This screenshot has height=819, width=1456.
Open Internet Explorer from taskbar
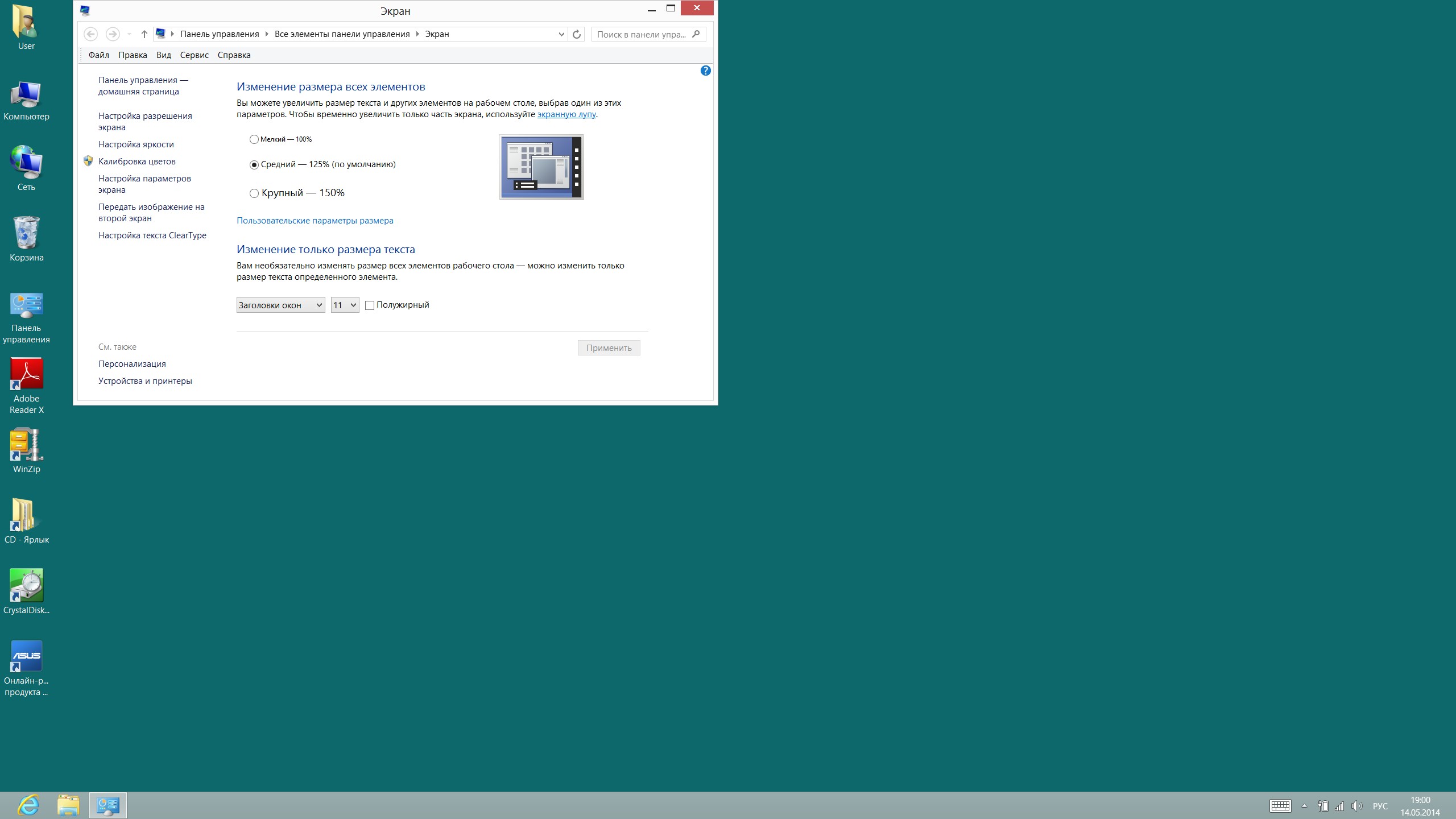coord(28,805)
